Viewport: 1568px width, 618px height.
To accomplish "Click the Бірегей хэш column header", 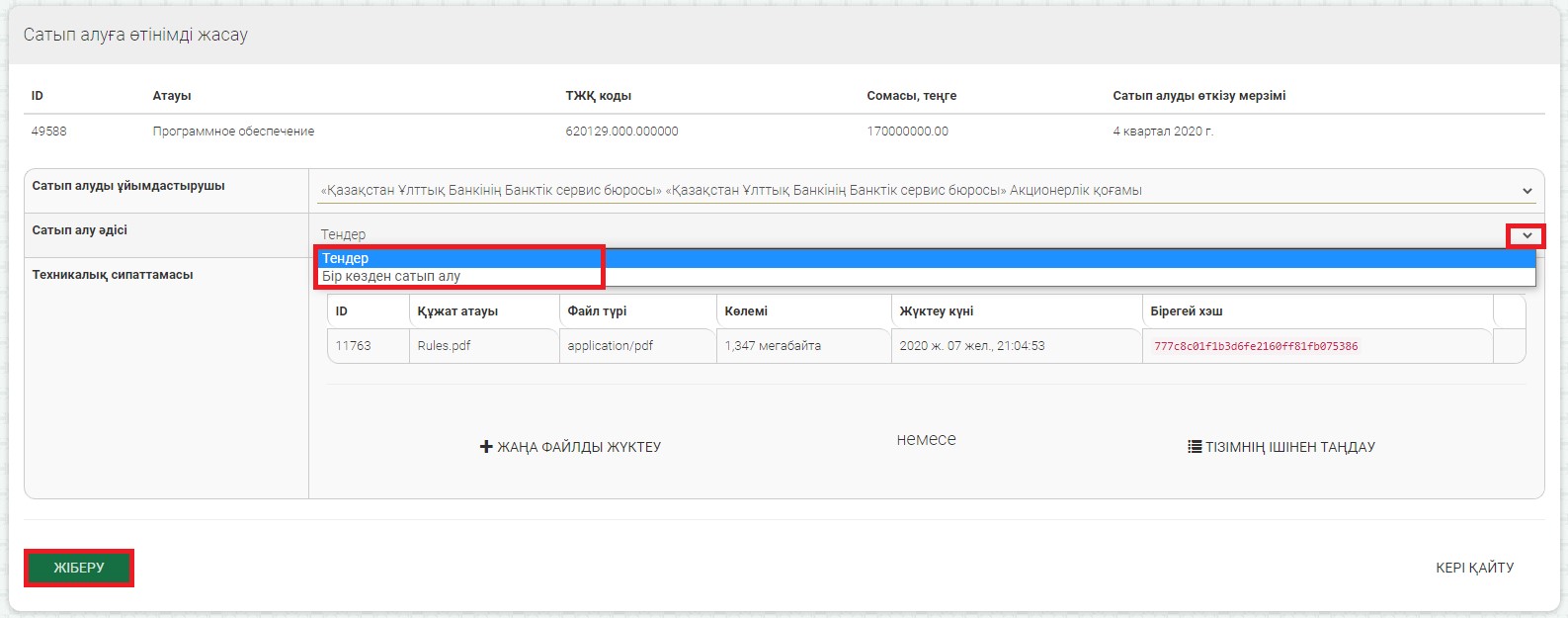I will tap(1186, 310).
